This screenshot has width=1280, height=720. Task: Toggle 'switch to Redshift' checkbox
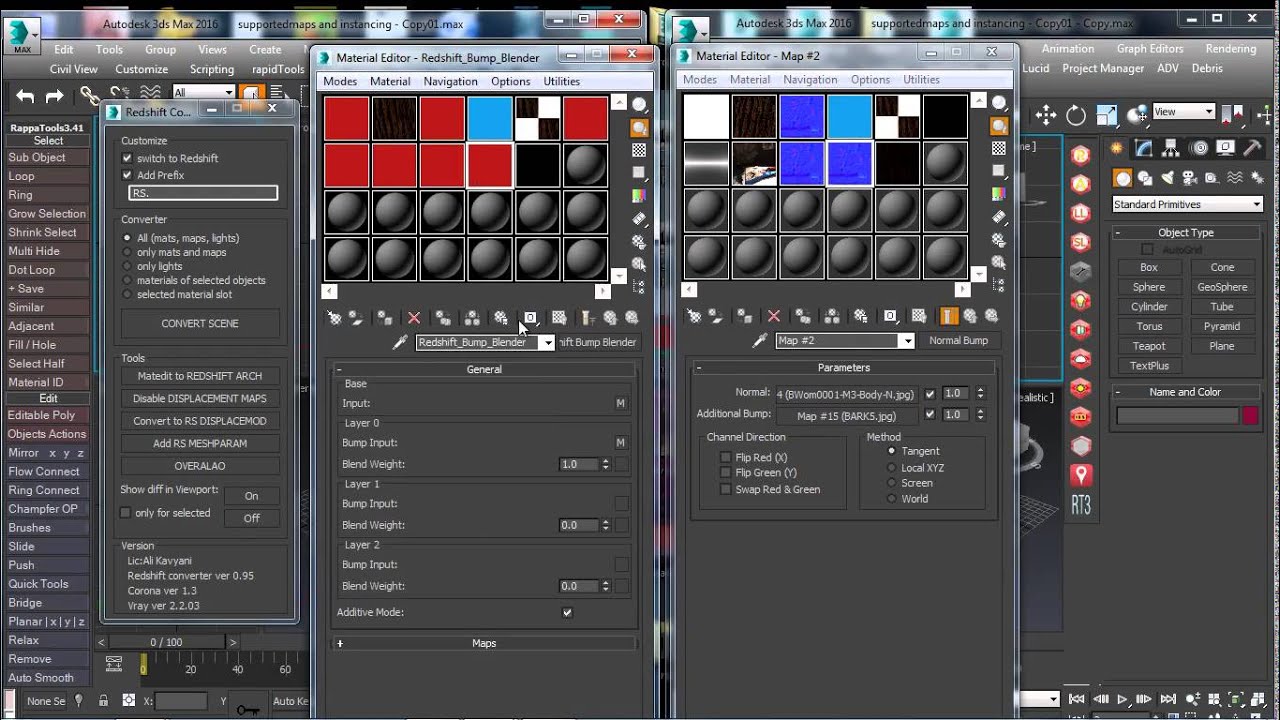pyautogui.click(x=127, y=158)
